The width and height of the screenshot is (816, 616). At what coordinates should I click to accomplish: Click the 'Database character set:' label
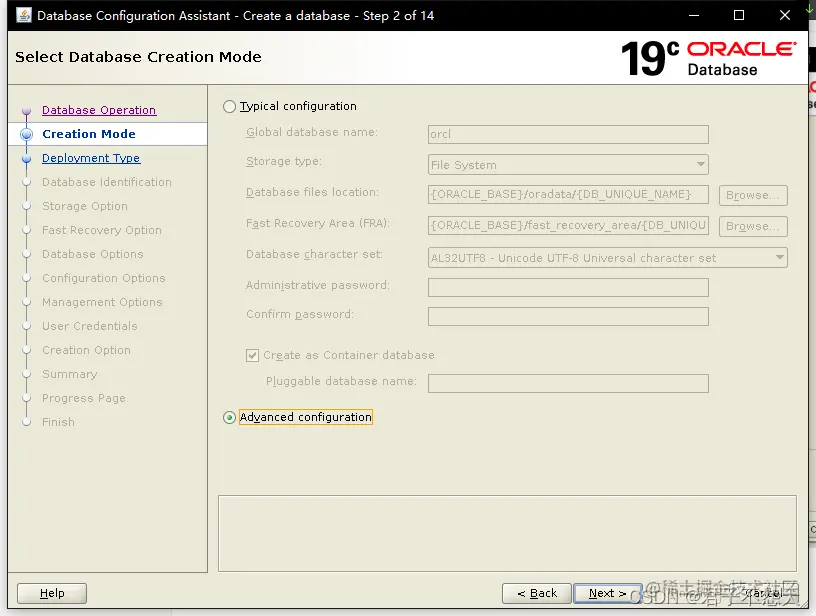314,254
